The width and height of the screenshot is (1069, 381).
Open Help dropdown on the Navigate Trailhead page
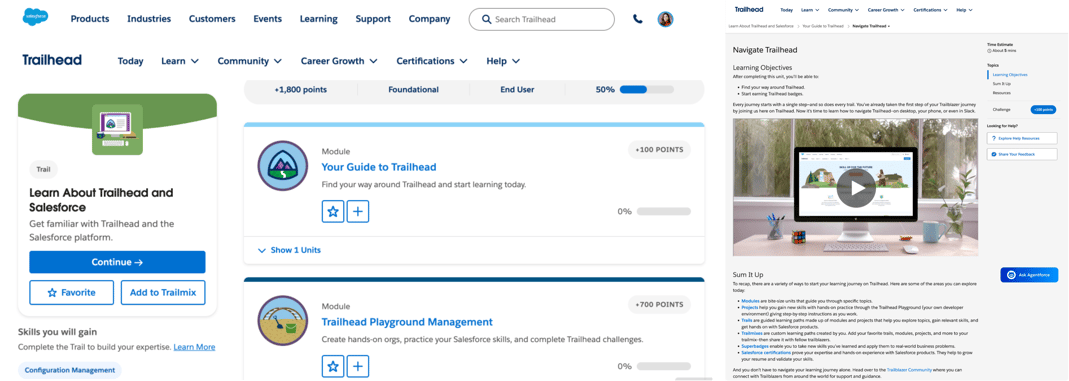(965, 10)
